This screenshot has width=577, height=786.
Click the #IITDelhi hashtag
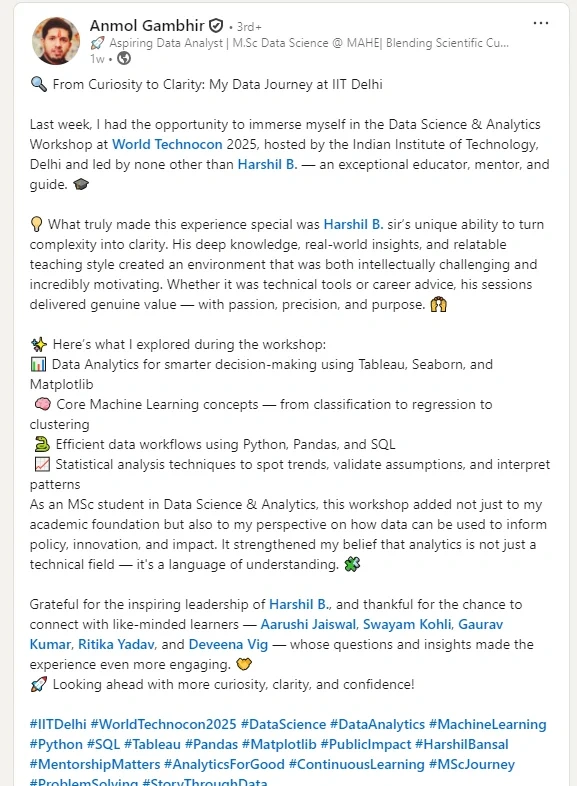tap(58, 724)
